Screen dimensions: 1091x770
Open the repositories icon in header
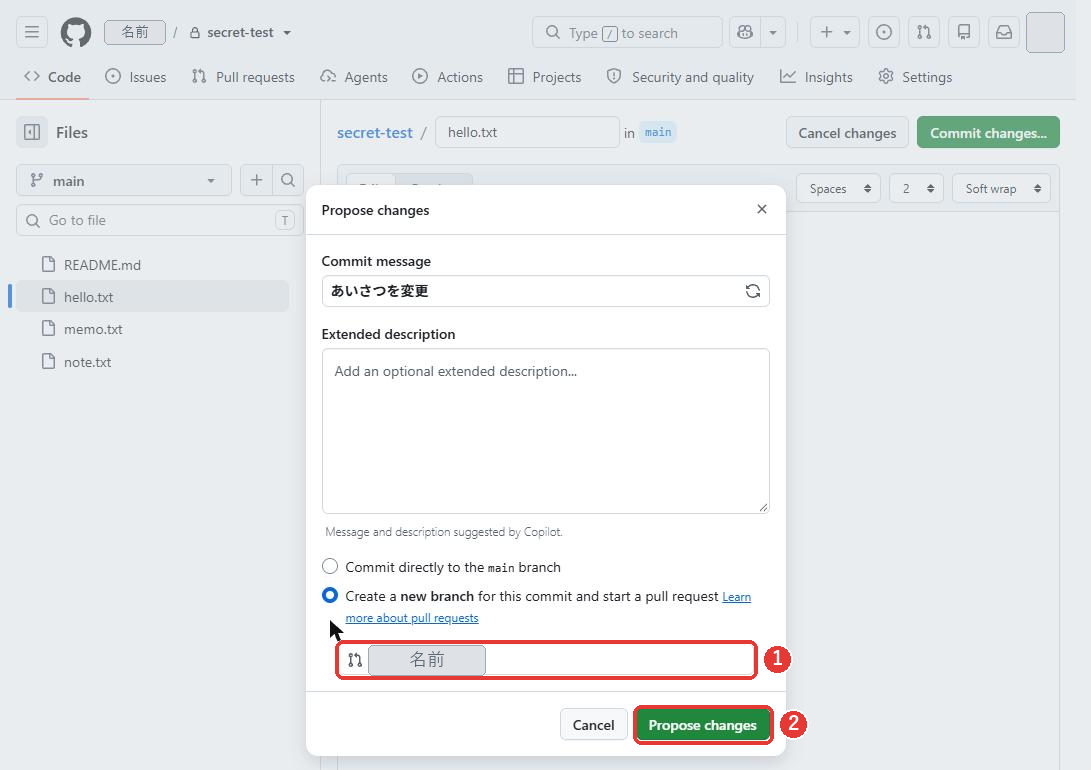[964, 32]
